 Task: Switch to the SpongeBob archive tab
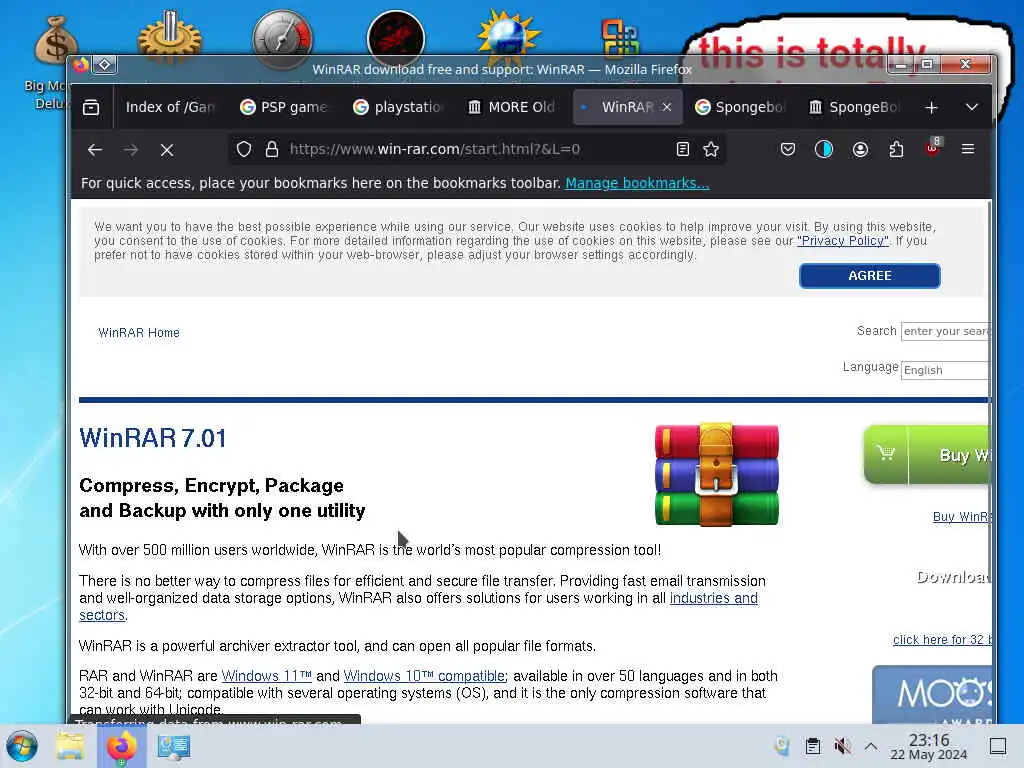(854, 107)
